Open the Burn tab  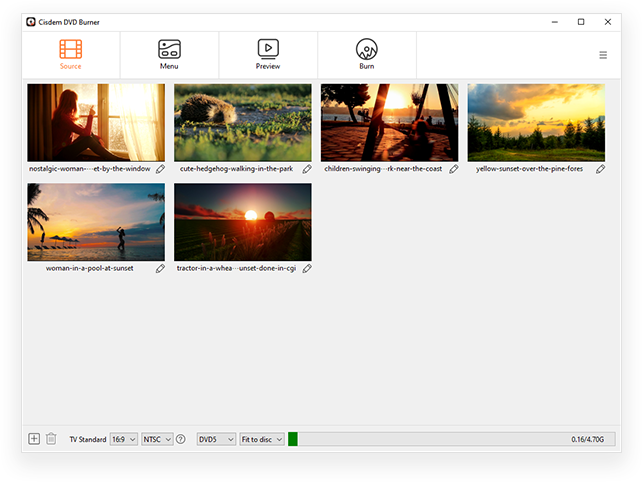[x=367, y=55]
